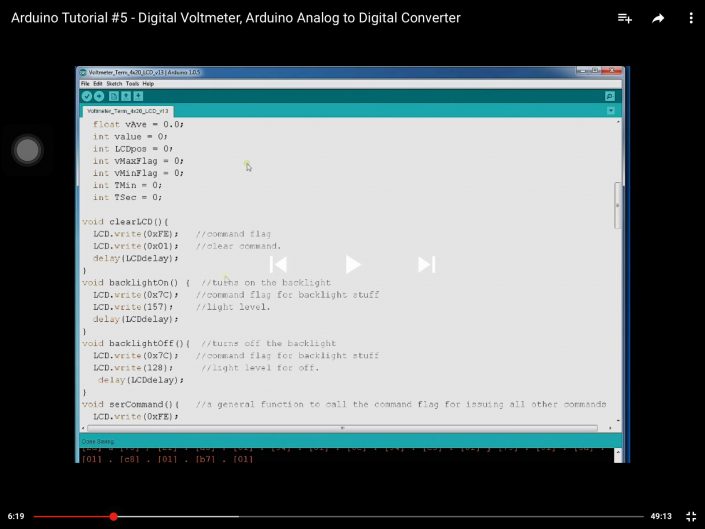Viewport: 705px width, 529px height.
Task: Click the 'void backlightOn()' code line
Action: tap(136, 283)
